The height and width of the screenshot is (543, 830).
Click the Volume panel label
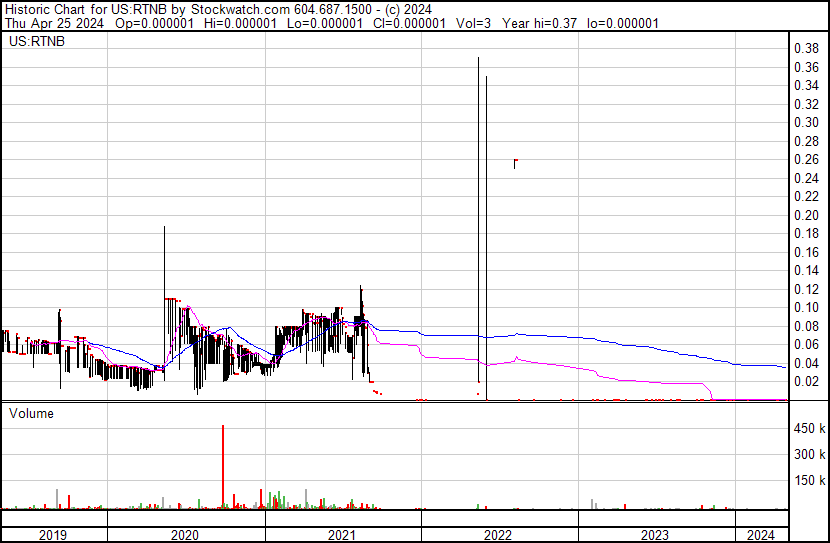(31, 413)
